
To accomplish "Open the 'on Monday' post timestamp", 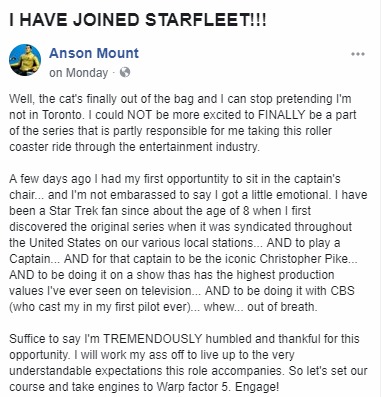I will click(79, 73).
